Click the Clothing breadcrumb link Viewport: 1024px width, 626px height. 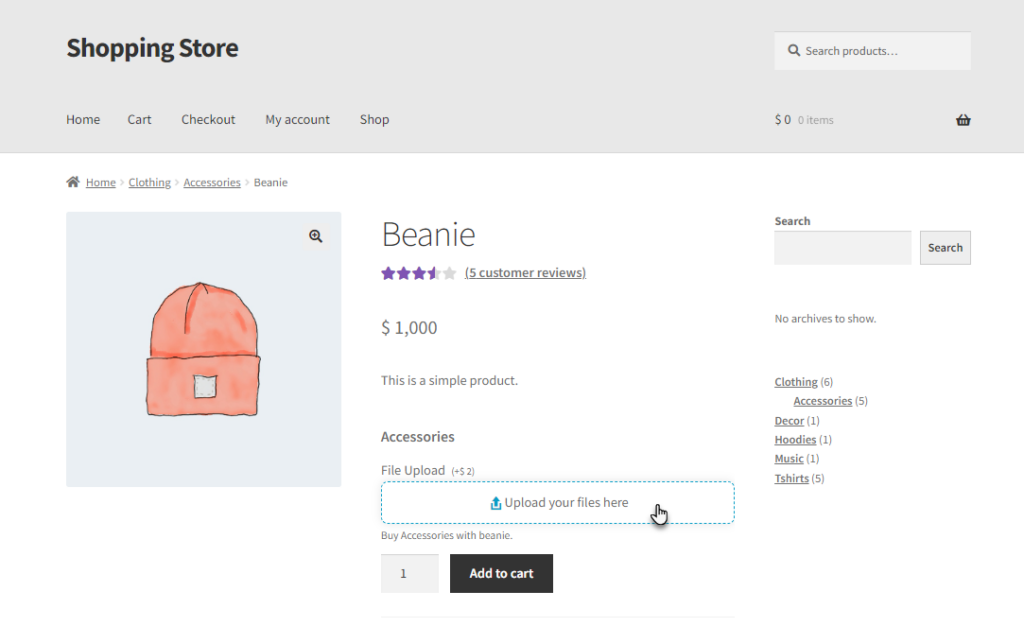[150, 182]
